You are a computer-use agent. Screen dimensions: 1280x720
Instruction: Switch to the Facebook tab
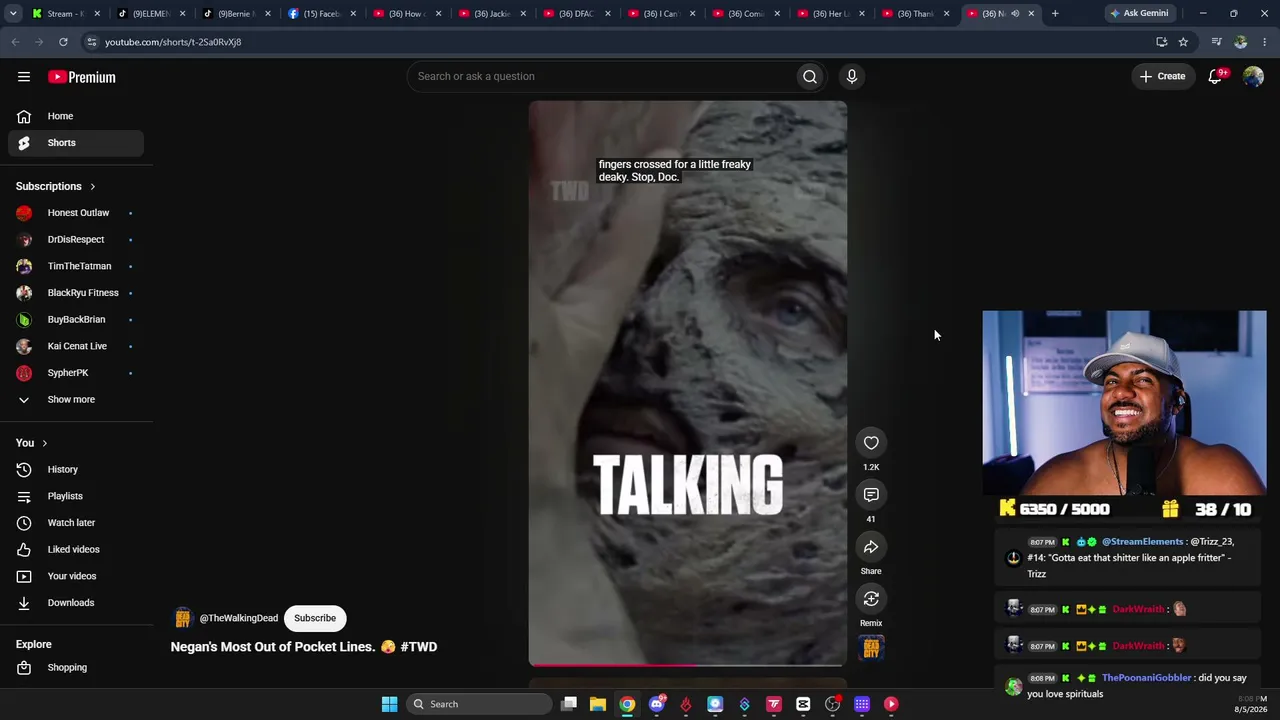322,13
